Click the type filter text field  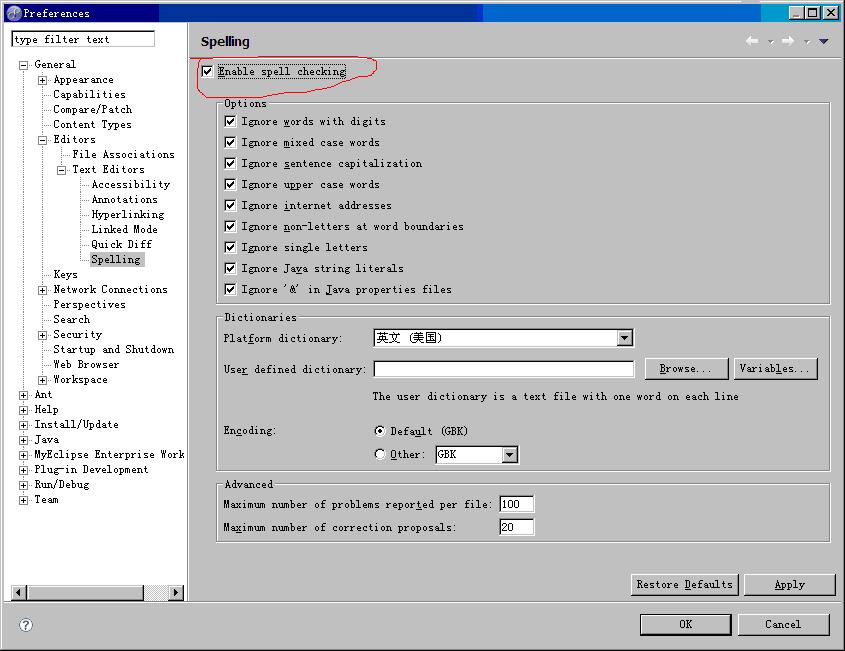coord(83,39)
